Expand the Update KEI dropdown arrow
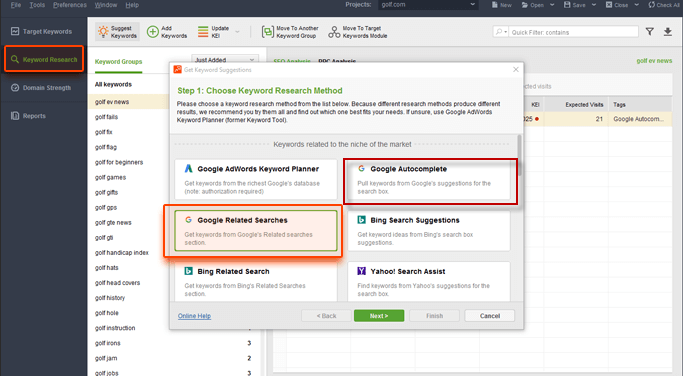The height and width of the screenshot is (376, 683). tap(237, 32)
